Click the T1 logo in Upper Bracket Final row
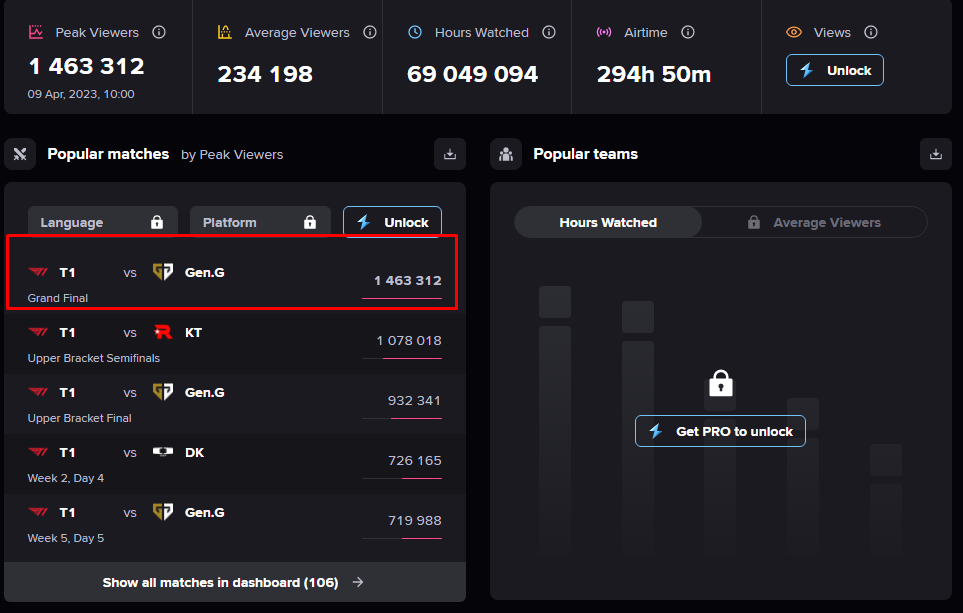 click(x=38, y=392)
